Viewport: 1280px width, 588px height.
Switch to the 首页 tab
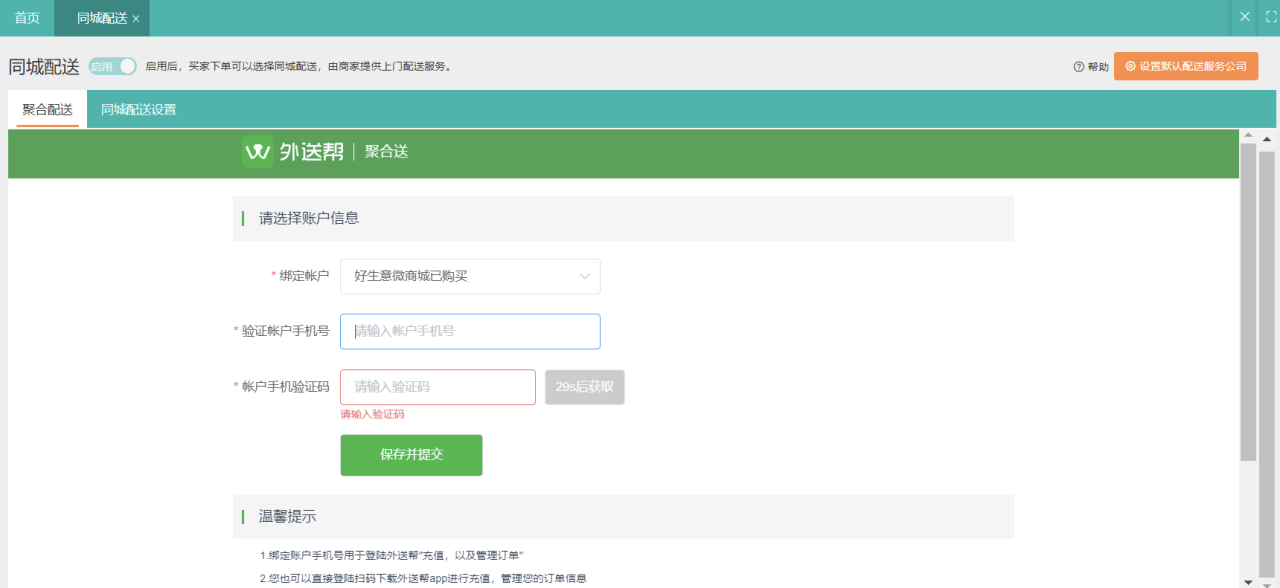tap(27, 18)
